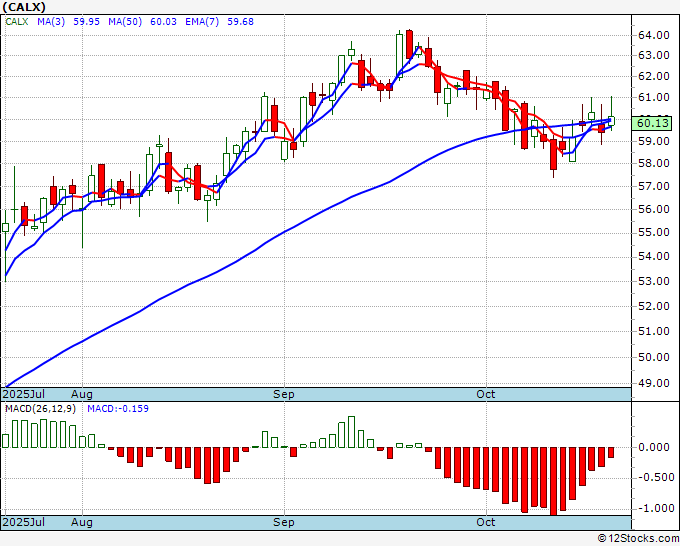This screenshot has width=680, height=546.
Task: Click the 51.00 price axis label
Action: click(654, 331)
